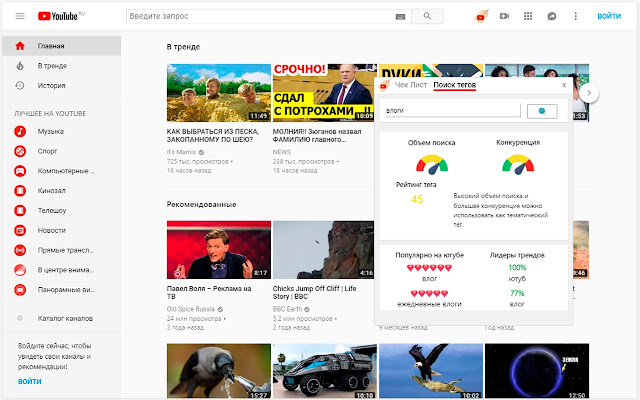
Task: Click the В тренде flame icon
Action: click(20, 66)
